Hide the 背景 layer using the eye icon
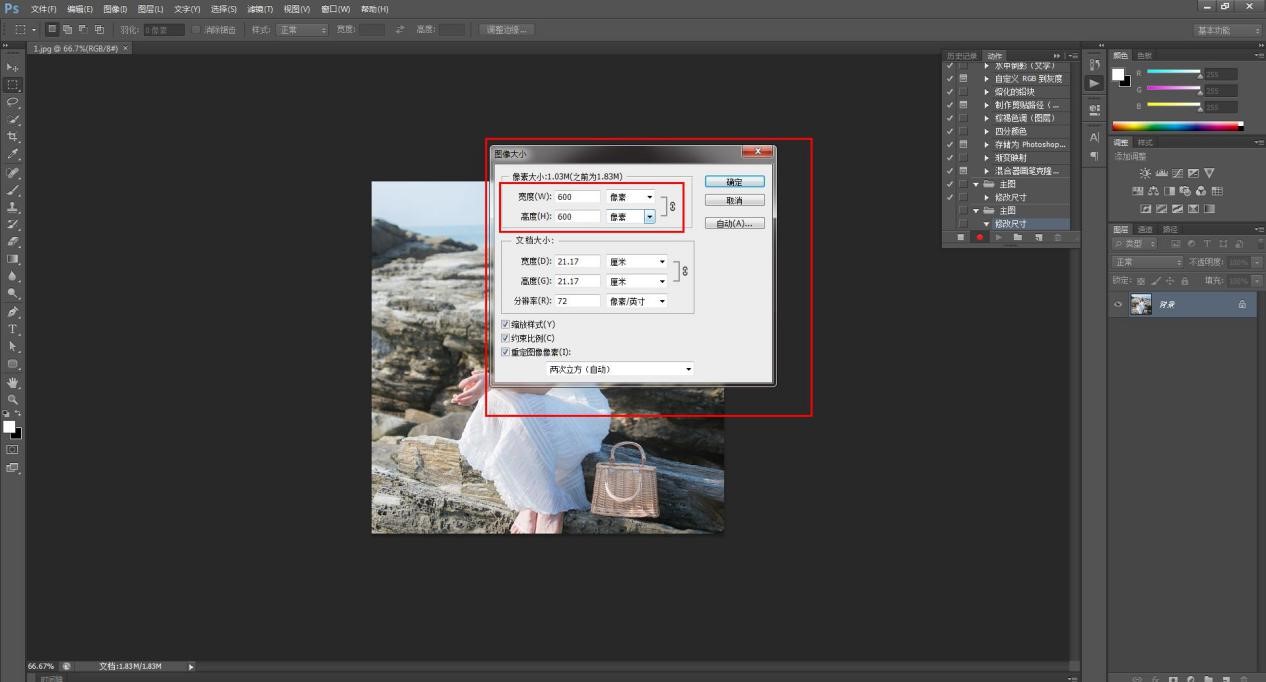1266x682 pixels. [1118, 304]
